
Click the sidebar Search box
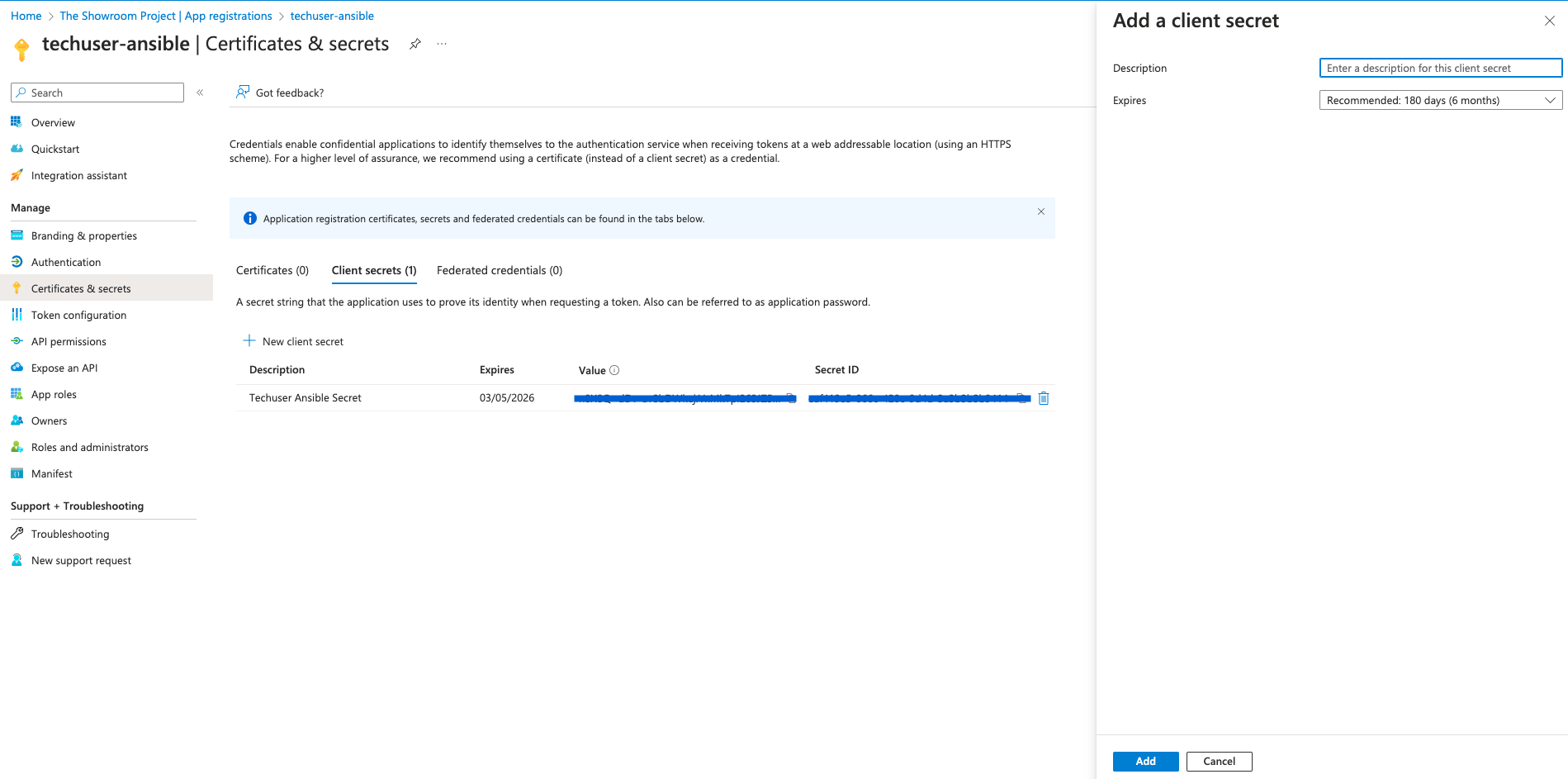(97, 93)
